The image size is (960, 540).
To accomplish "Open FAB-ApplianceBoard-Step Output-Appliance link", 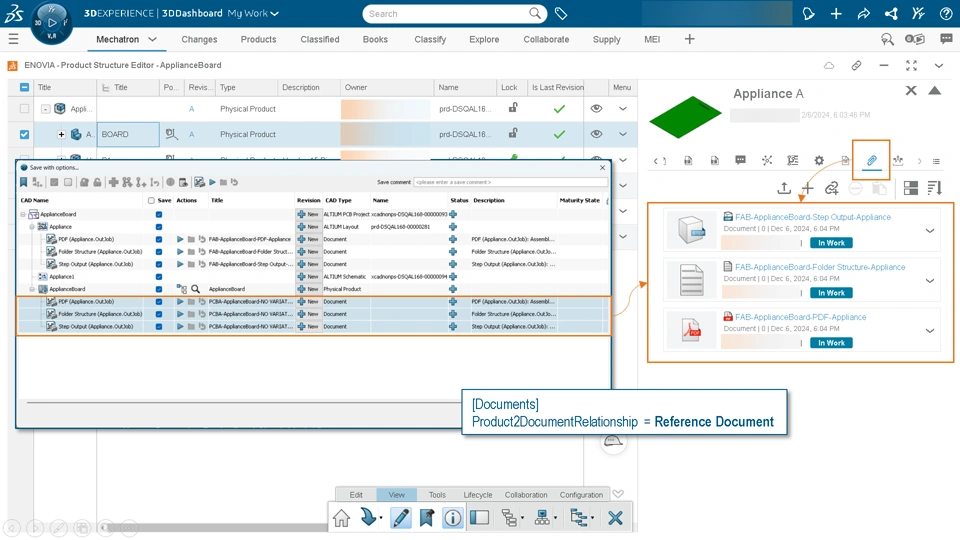I will tap(812, 217).
